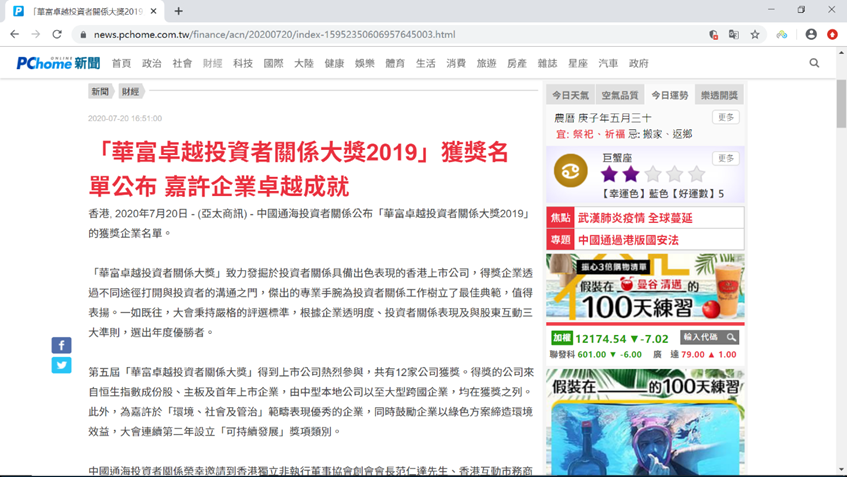
Task: Open 武漢肺炎疫情 全球蔓延 headline
Action: pyautogui.click(x=635, y=218)
